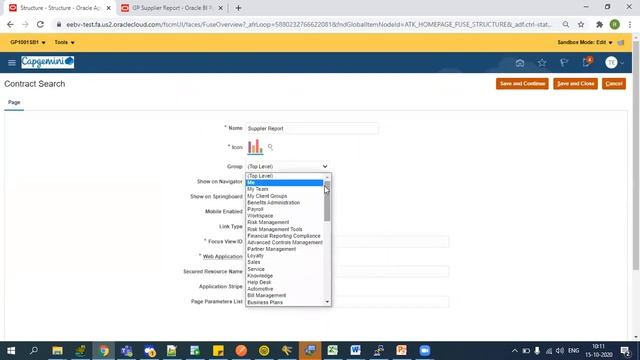Image resolution: width=640 pixels, height=360 pixels.
Task: Click the bar chart page icon
Action: click(x=255, y=147)
